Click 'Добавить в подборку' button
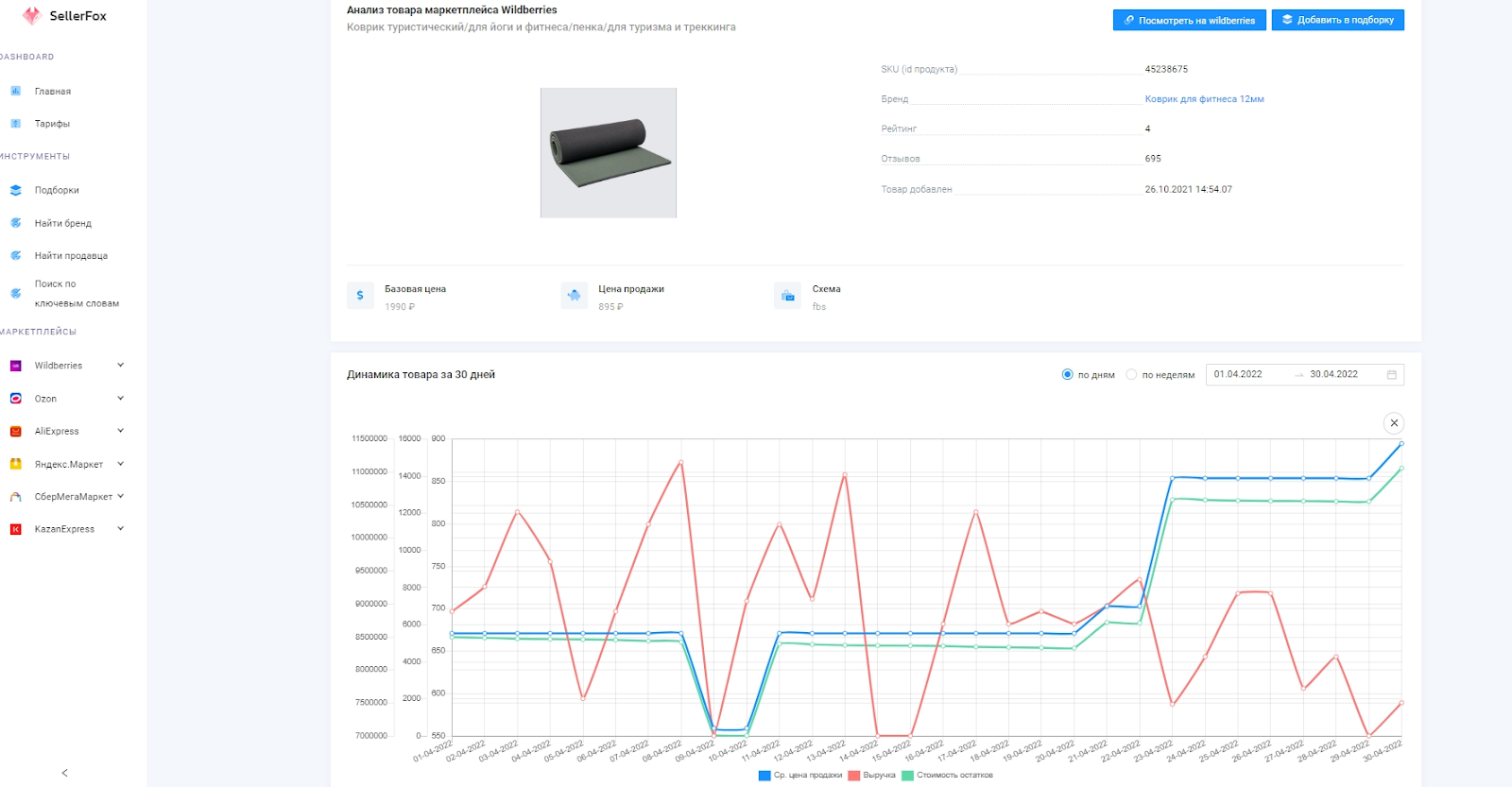The image size is (1512, 787). point(1337,20)
